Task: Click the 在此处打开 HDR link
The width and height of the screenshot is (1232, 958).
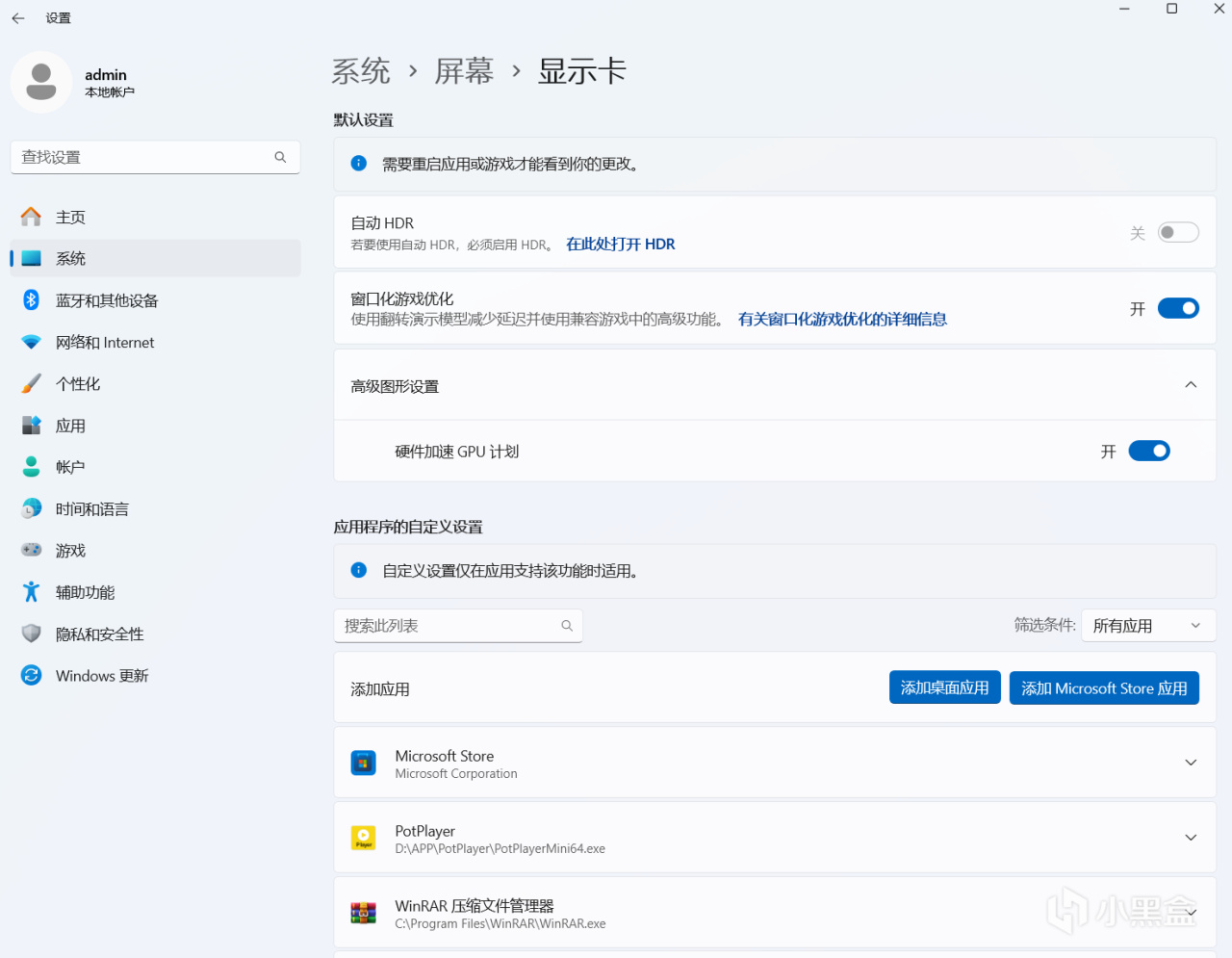Action: (x=620, y=244)
